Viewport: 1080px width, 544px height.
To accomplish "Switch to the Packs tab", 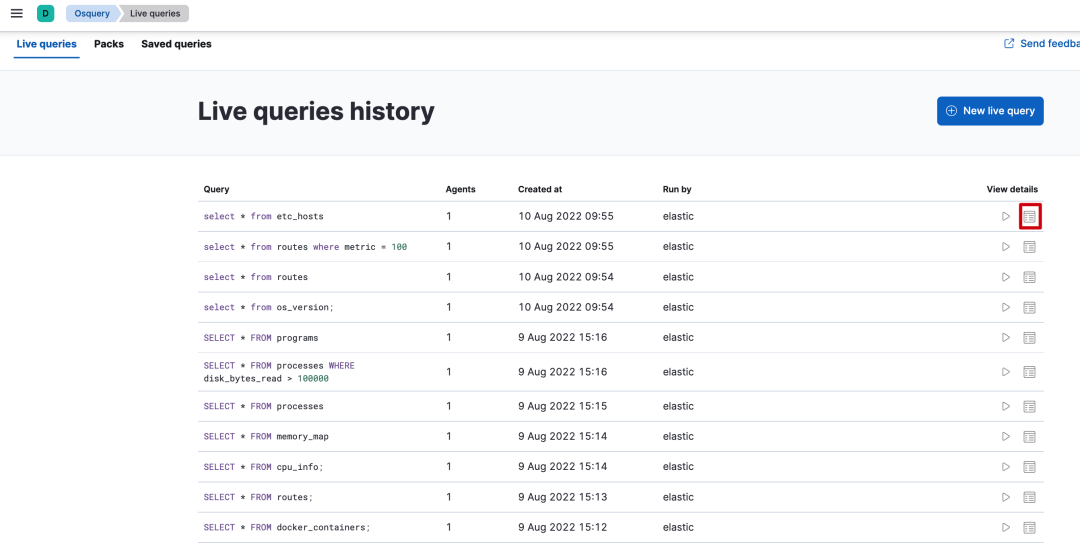I will (x=109, y=44).
